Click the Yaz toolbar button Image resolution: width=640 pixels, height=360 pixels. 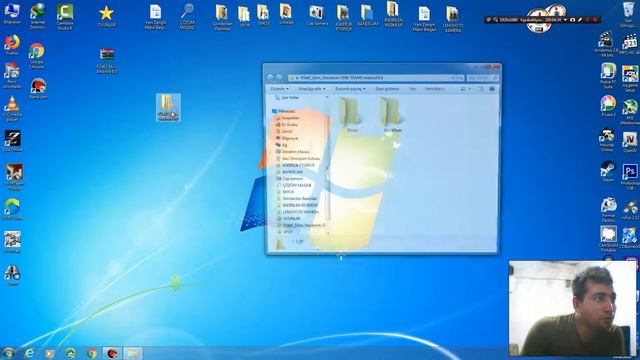(x=413, y=89)
